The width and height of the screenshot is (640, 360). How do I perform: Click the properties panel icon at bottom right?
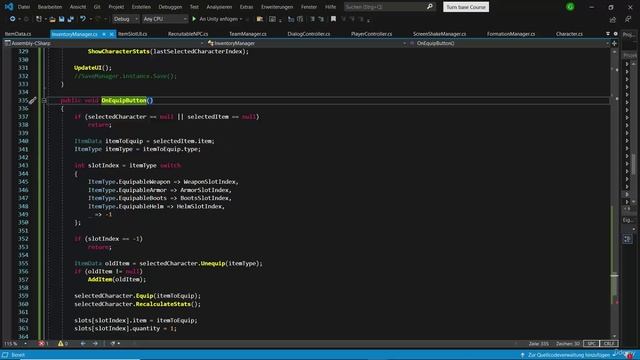[x=627, y=239]
